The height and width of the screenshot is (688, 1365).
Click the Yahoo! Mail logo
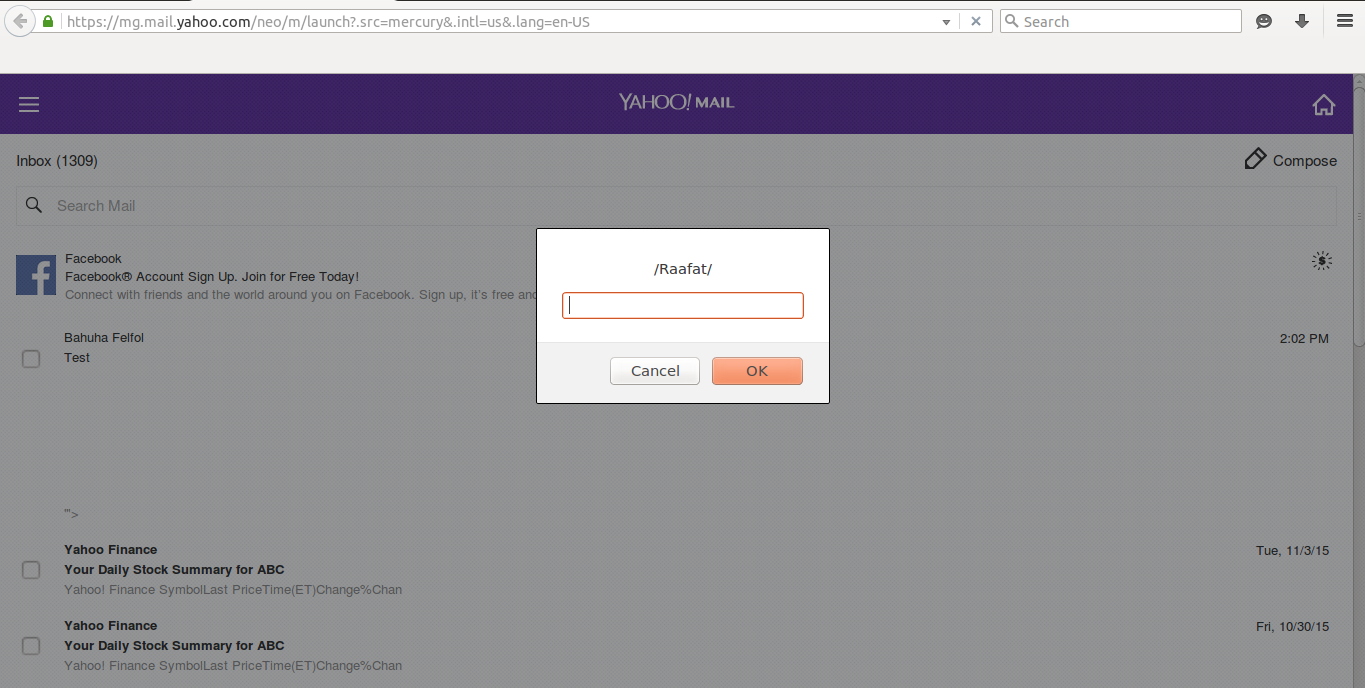coord(676,102)
